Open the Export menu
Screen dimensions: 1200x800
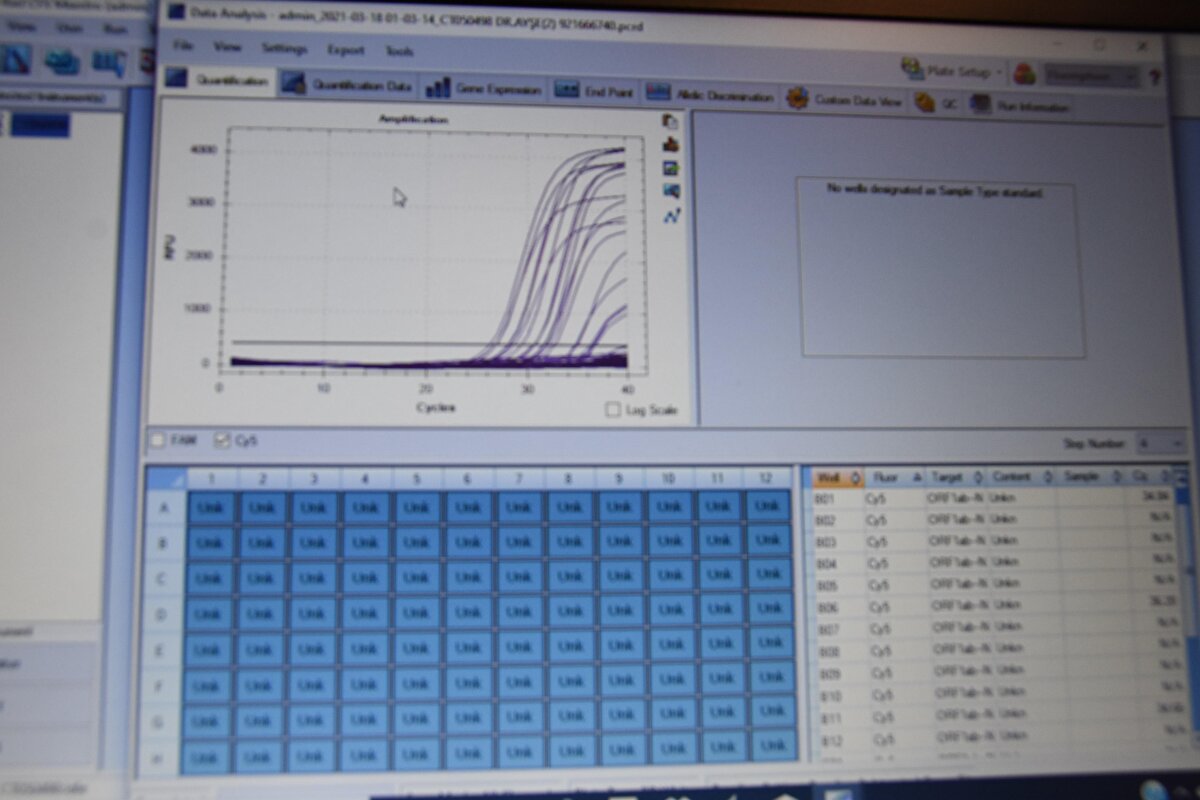(x=345, y=49)
